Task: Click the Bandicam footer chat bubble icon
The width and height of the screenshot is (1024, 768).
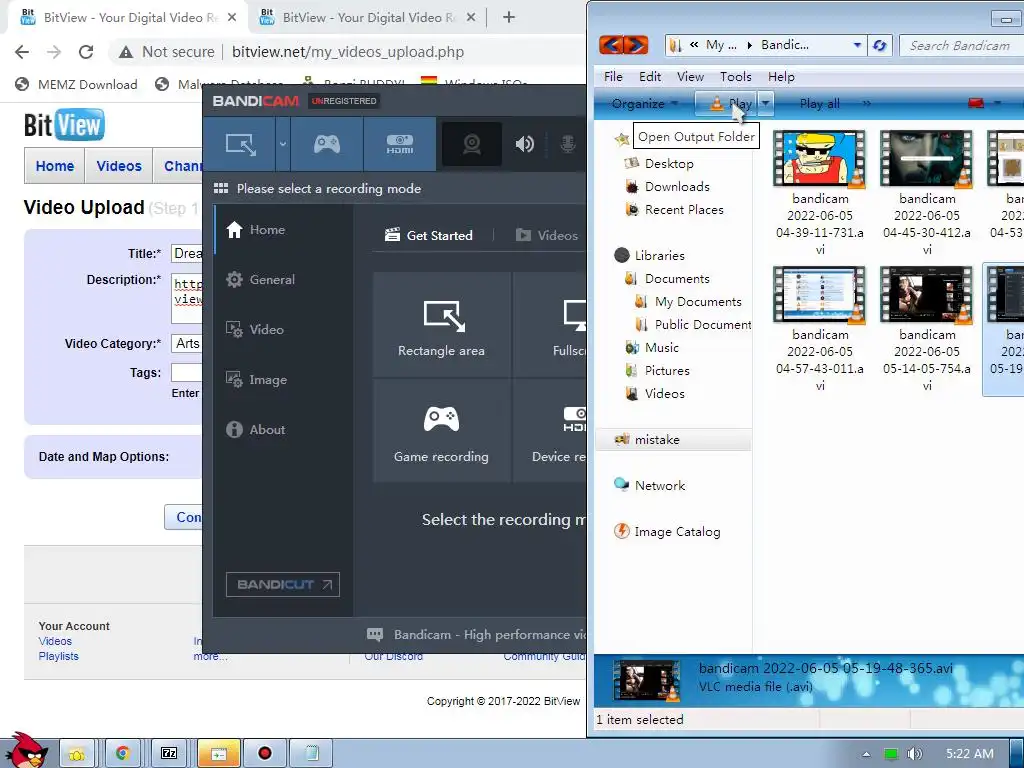Action: [375, 634]
